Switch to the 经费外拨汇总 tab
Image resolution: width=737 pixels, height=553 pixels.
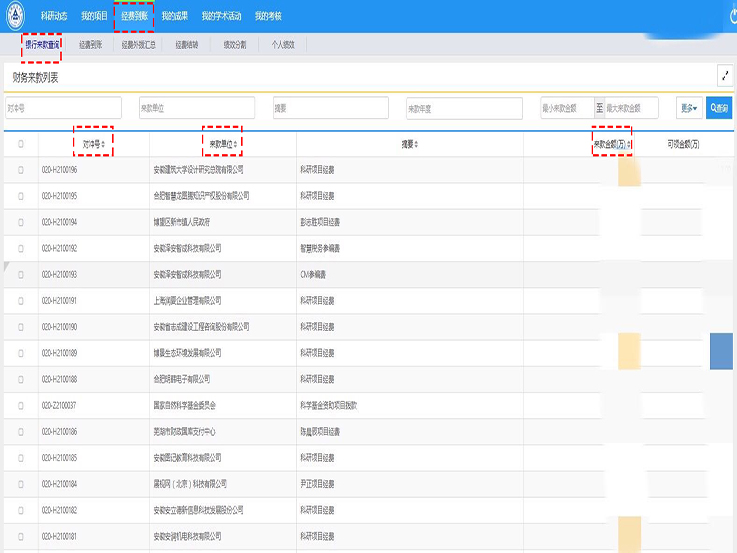coord(139,45)
